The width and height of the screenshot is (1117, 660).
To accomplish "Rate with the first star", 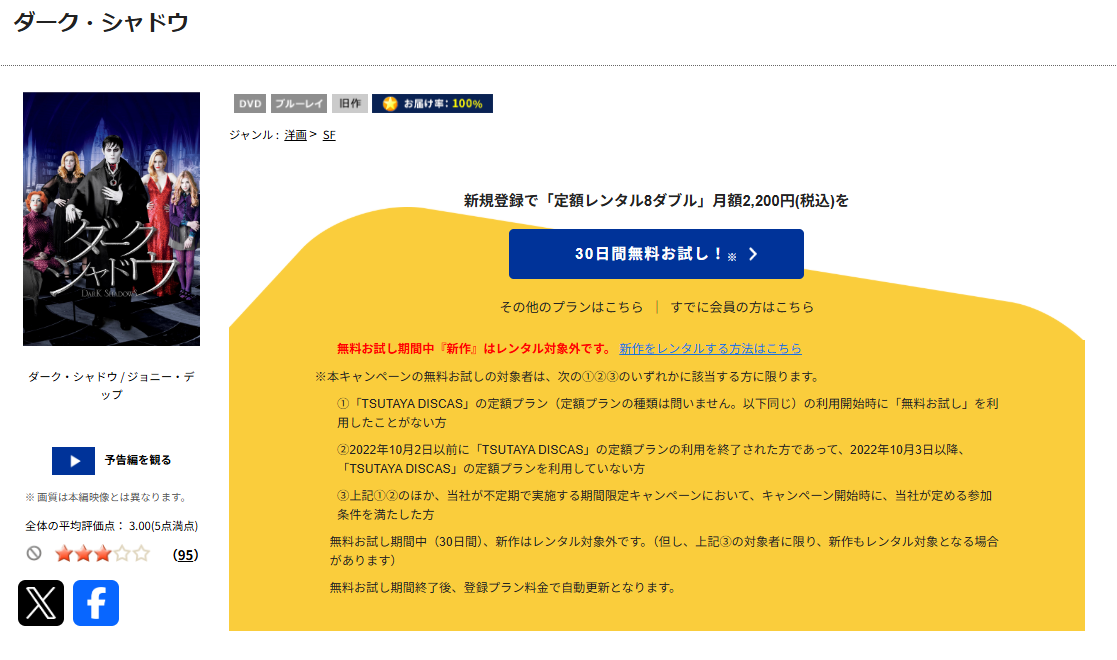I will (64, 554).
